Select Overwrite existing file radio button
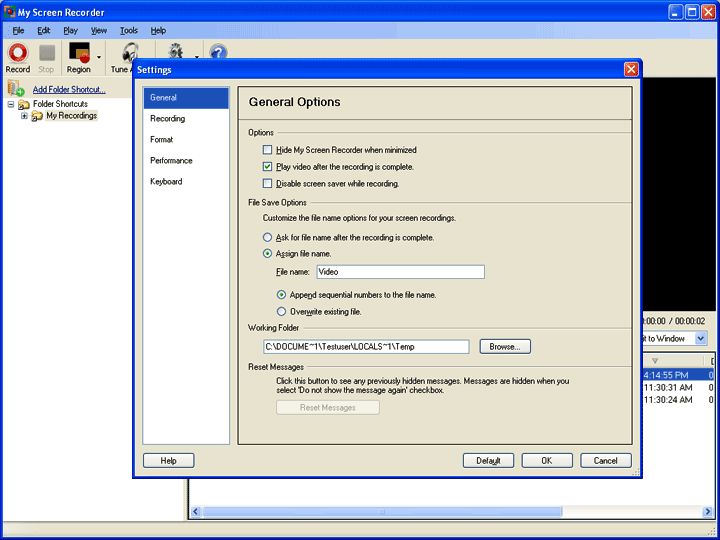Viewport: 720px width, 540px height. tap(282, 312)
